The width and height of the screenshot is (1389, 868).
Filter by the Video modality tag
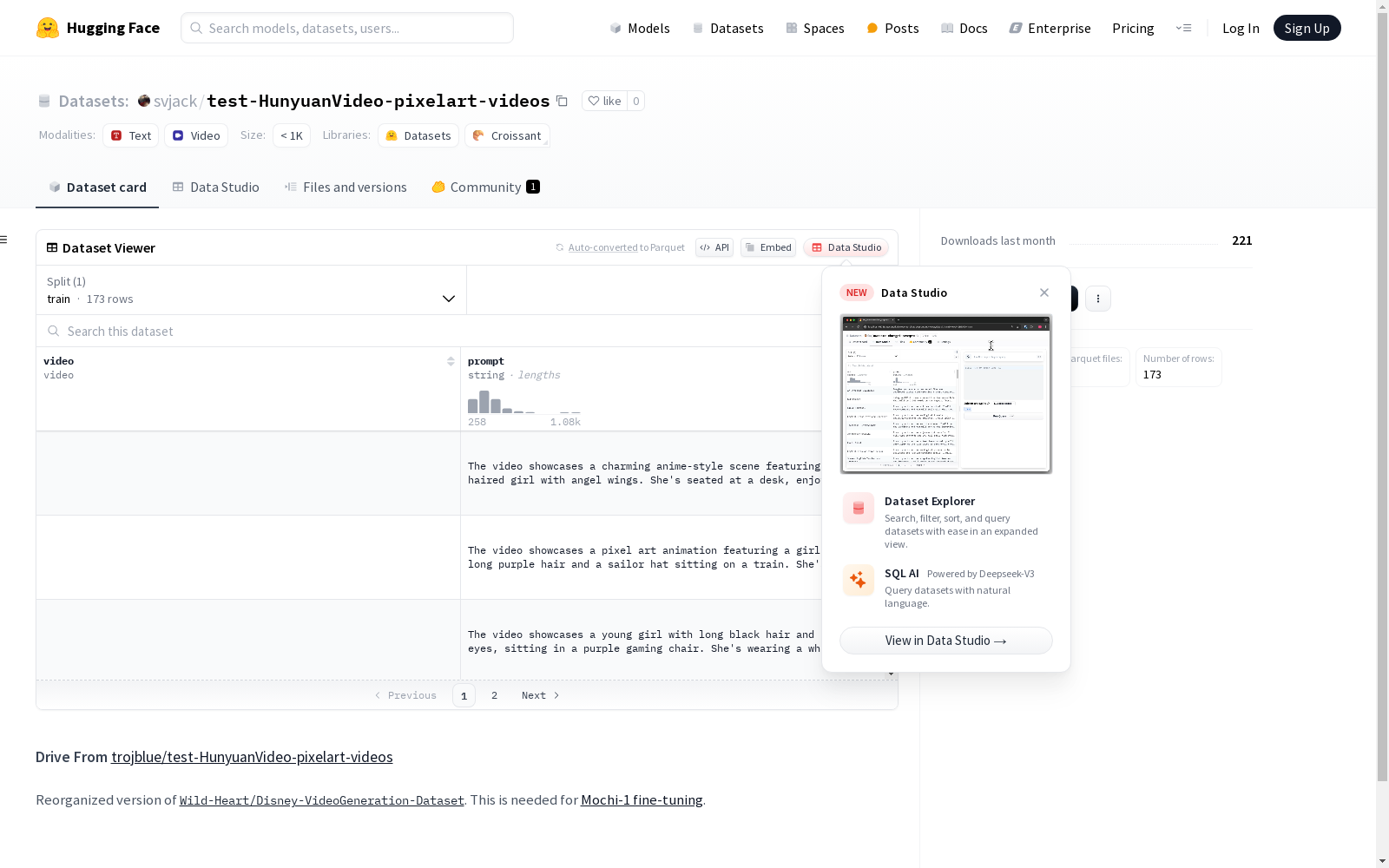click(196, 135)
